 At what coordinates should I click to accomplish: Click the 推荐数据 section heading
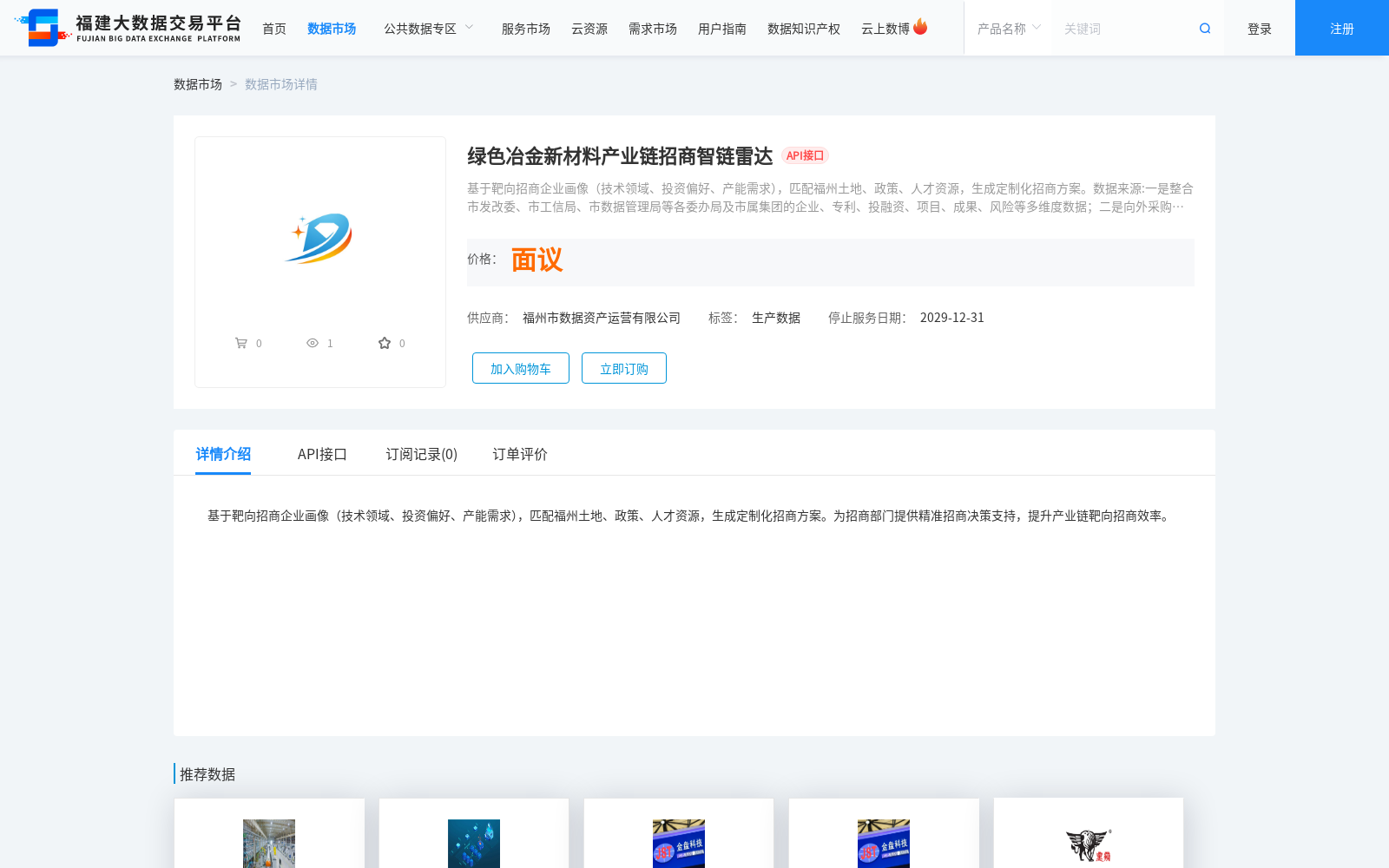pos(207,774)
